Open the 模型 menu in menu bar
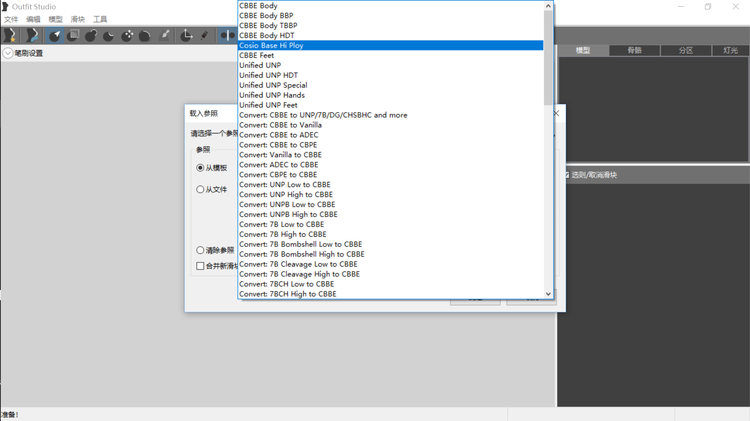 pyautogui.click(x=55, y=19)
